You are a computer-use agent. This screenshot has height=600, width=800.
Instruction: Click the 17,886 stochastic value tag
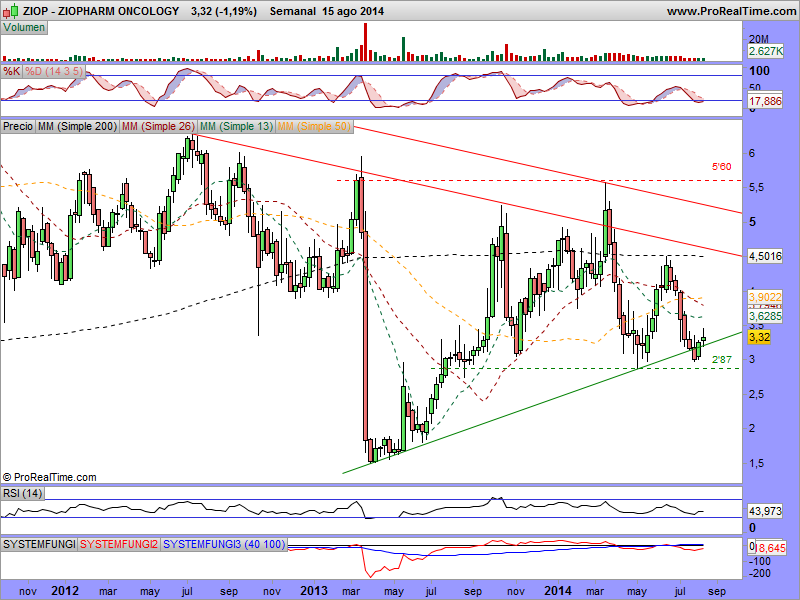765,101
